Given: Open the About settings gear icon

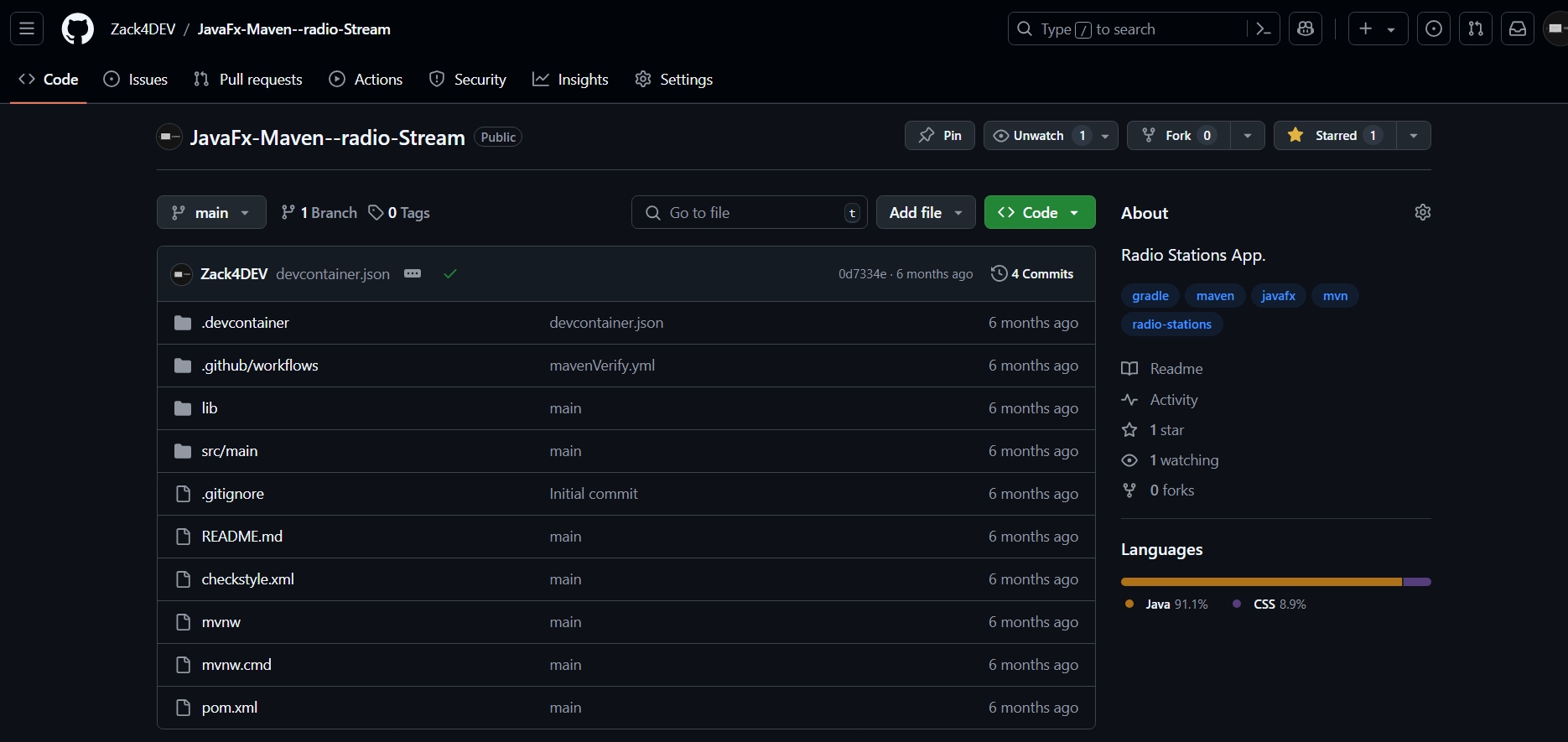Looking at the screenshot, I should tap(1423, 212).
